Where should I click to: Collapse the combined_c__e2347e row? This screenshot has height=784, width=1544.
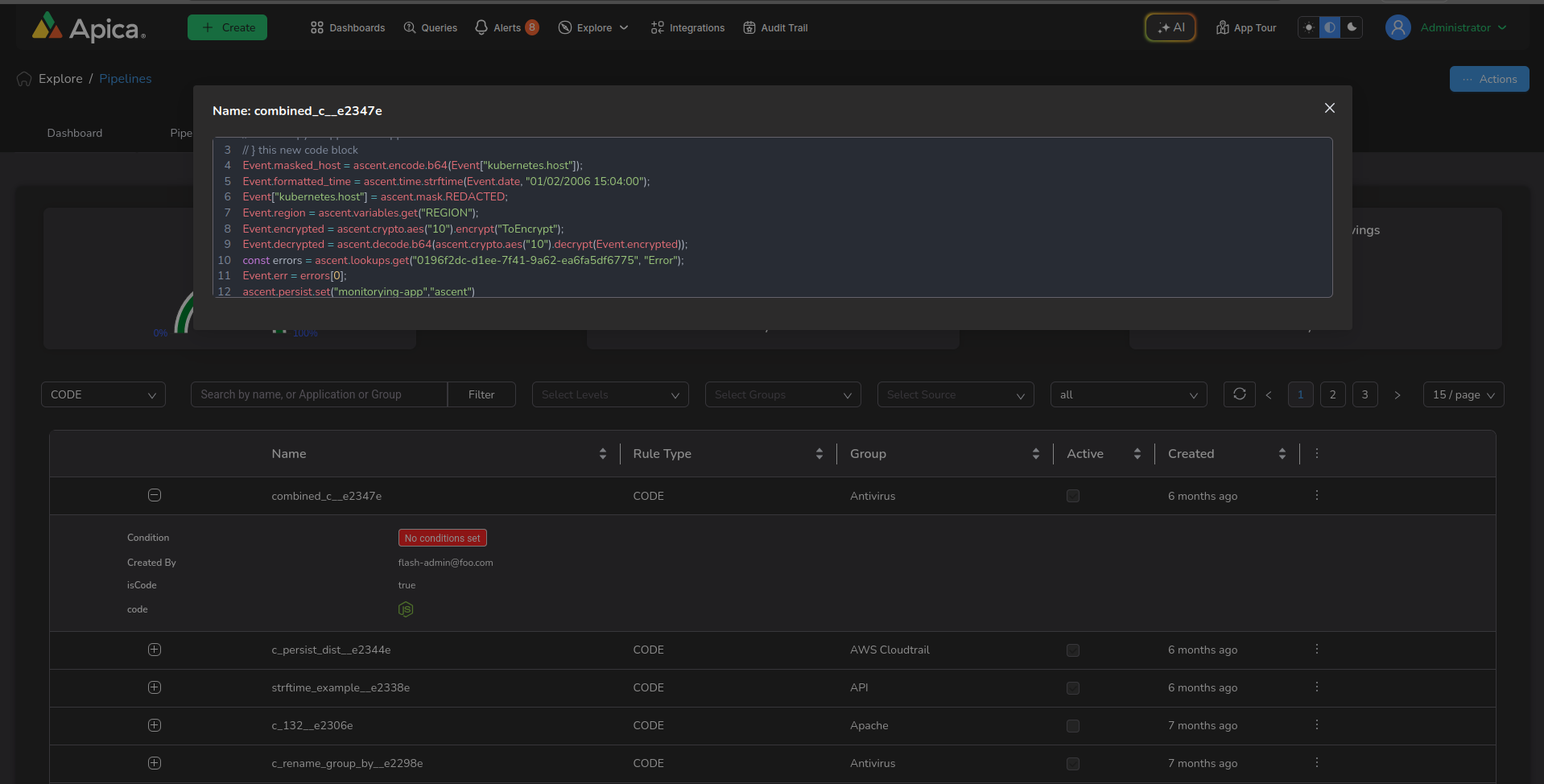click(x=155, y=495)
